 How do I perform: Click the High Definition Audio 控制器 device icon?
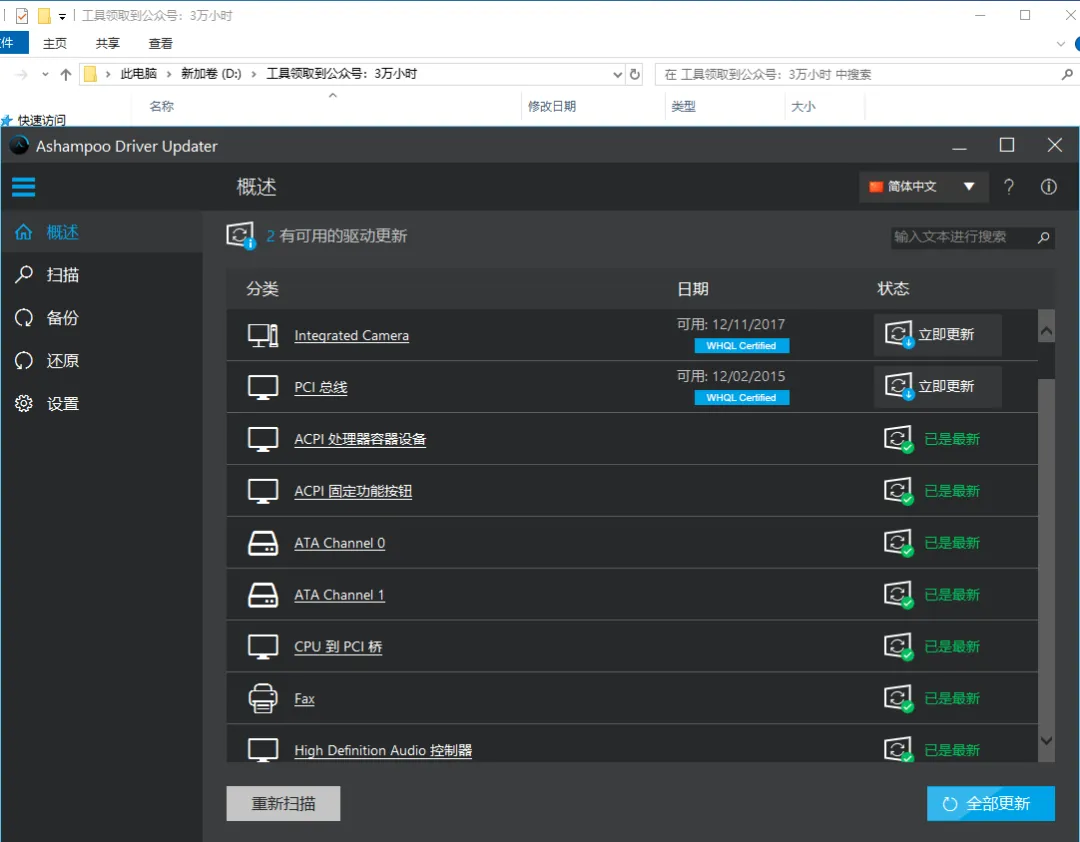click(263, 750)
